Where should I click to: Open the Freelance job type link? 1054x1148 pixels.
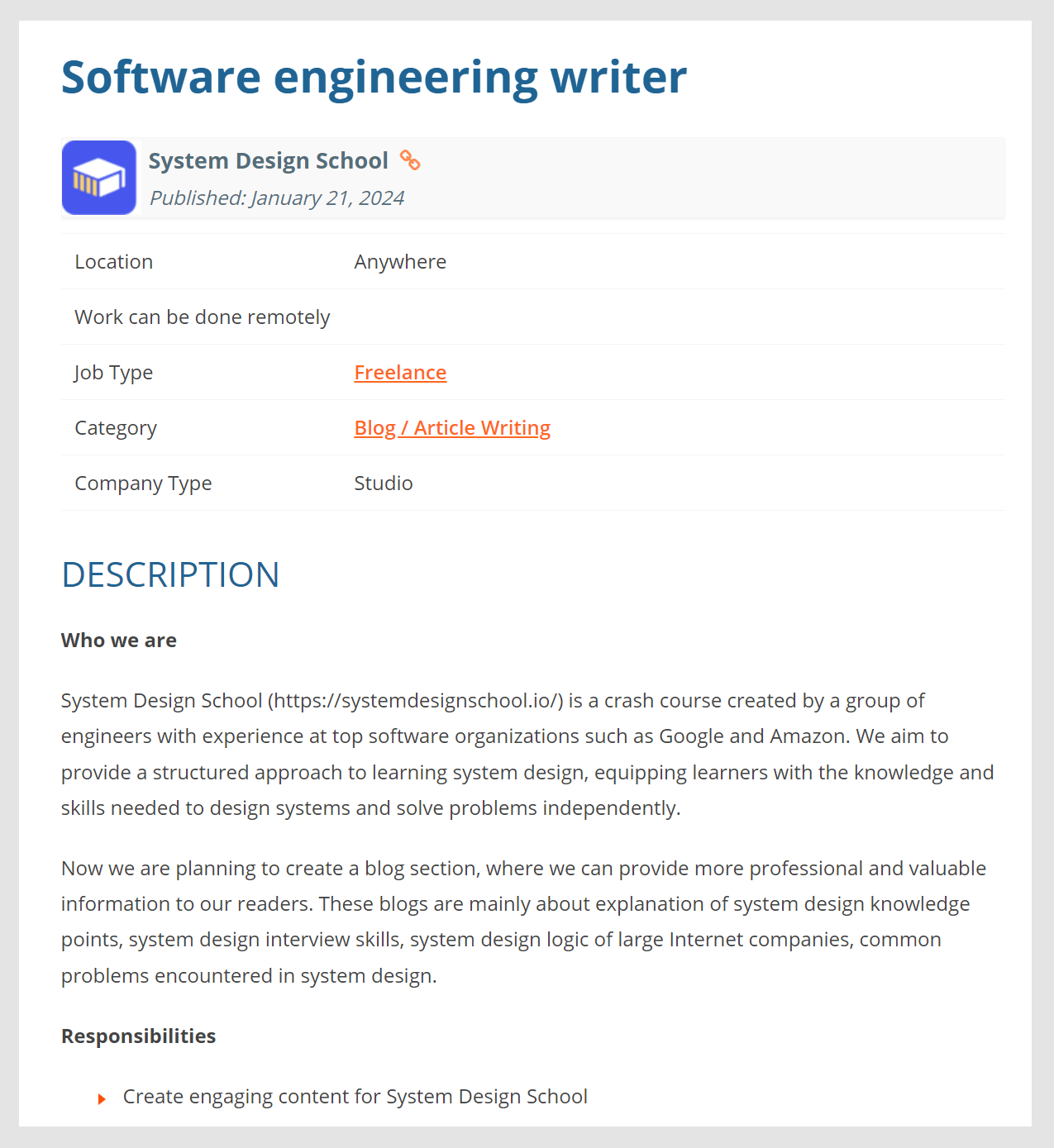pos(400,372)
